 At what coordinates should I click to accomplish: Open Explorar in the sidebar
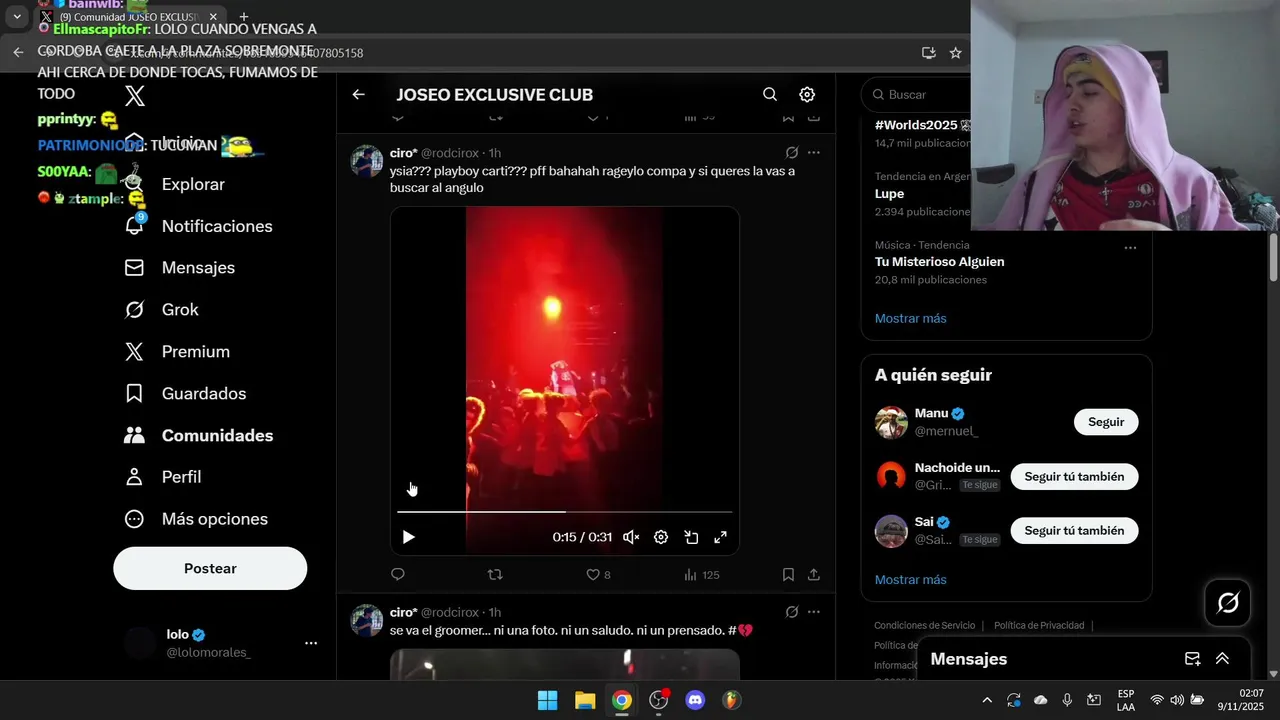click(x=174, y=184)
